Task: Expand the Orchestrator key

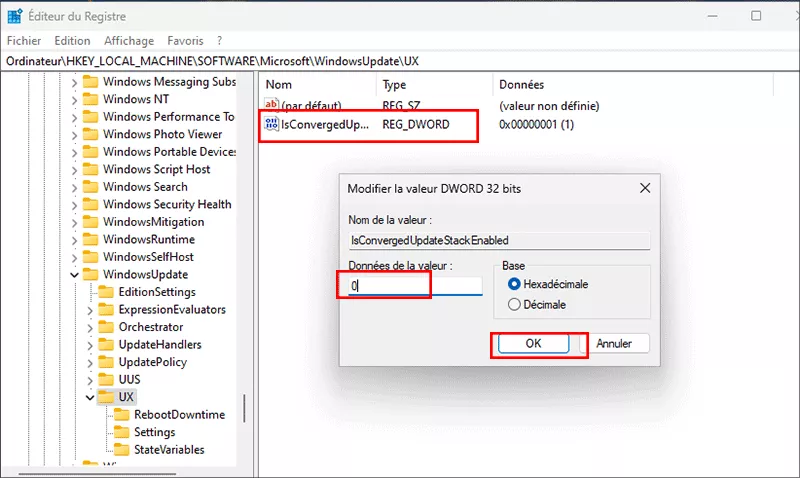Action: (x=90, y=328)
